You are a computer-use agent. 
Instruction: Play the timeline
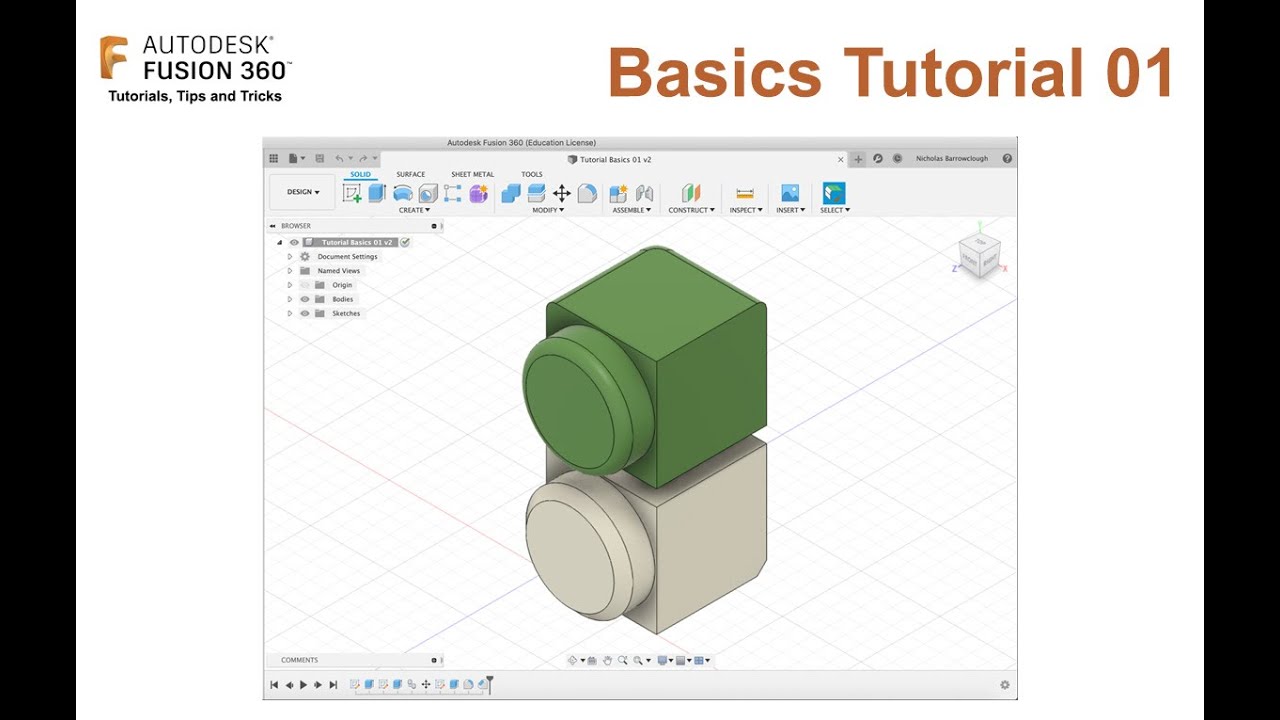pyautogui.click(x=303, y=685)
